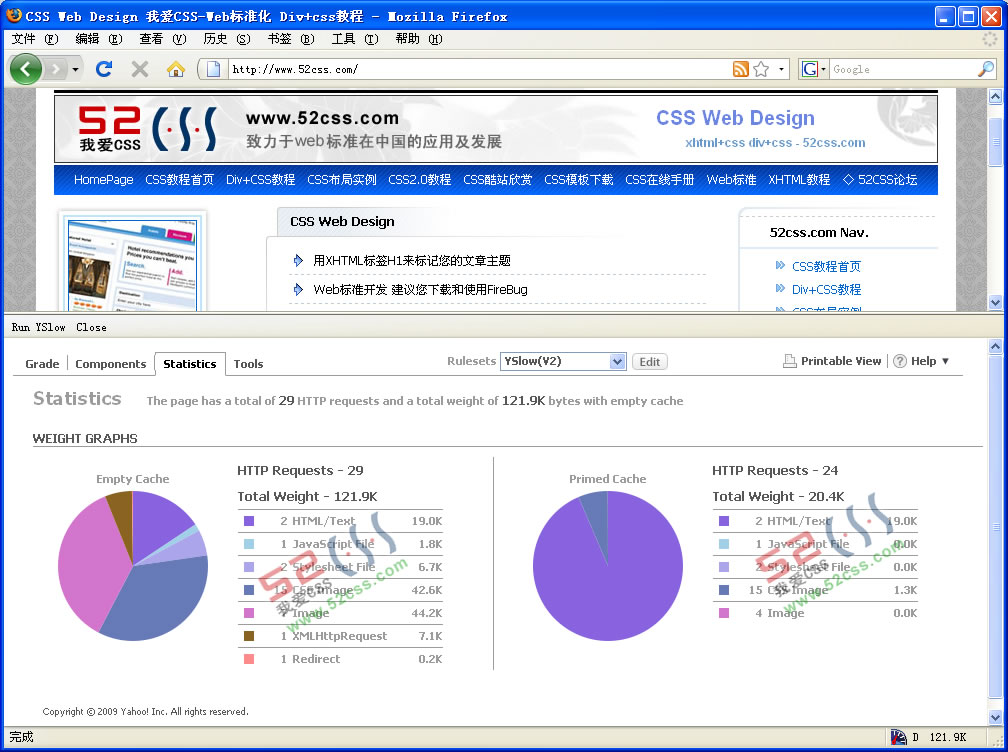Viewport: 1008px width, 752px height.
Task: Click the Empty Cache pie chart
Action: [133, 566]
